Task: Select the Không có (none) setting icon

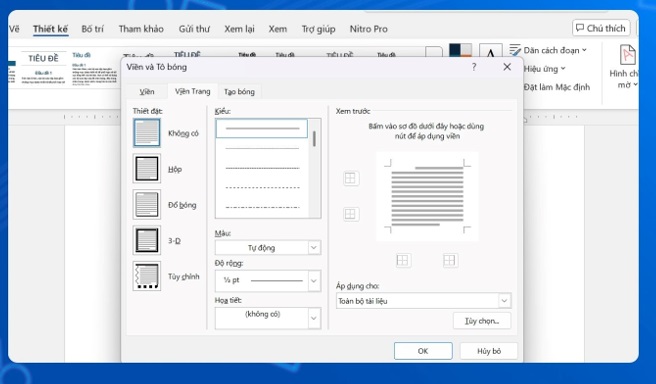Action: tap(146, 133)
